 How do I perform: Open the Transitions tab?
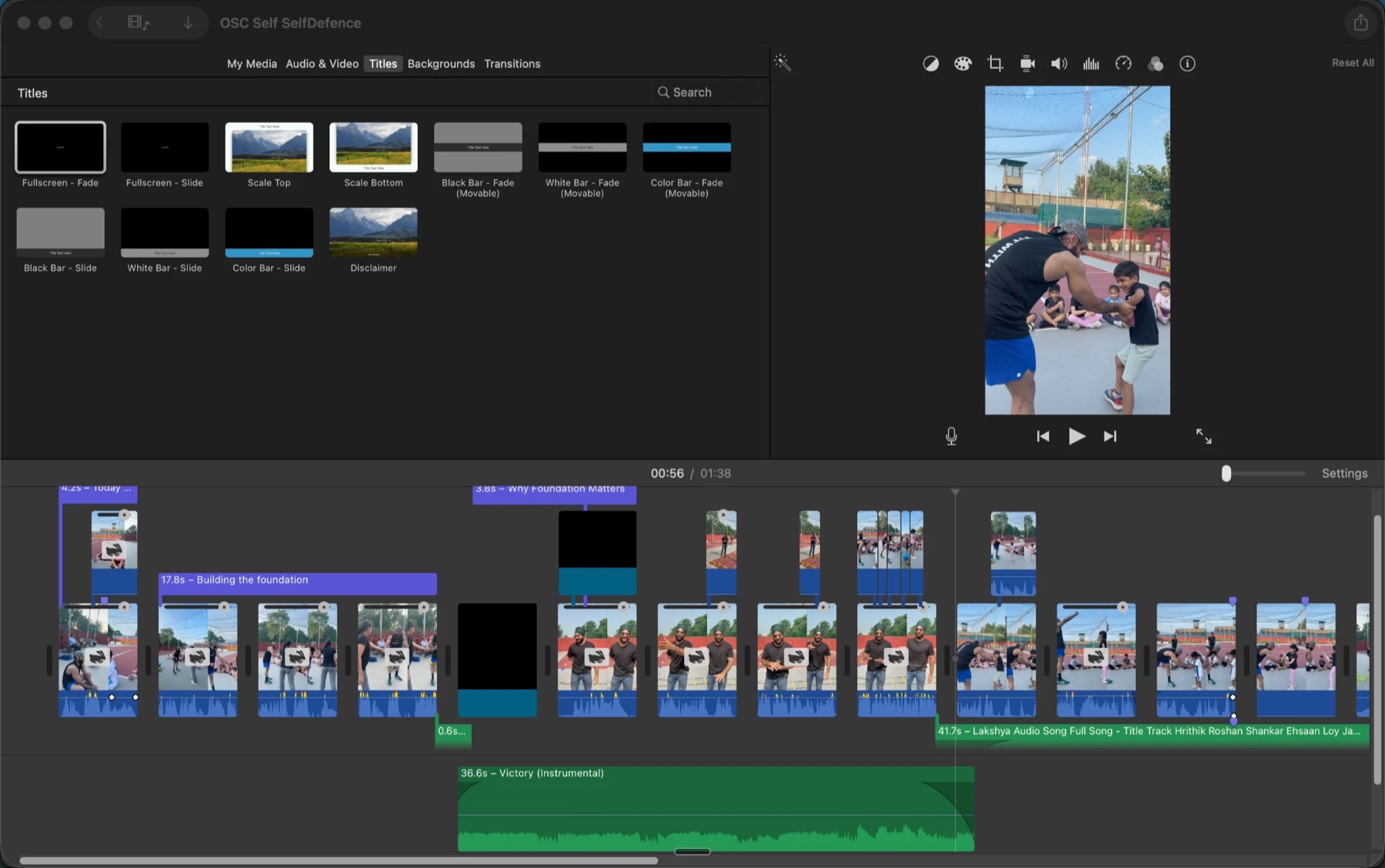tap(512, 64)
